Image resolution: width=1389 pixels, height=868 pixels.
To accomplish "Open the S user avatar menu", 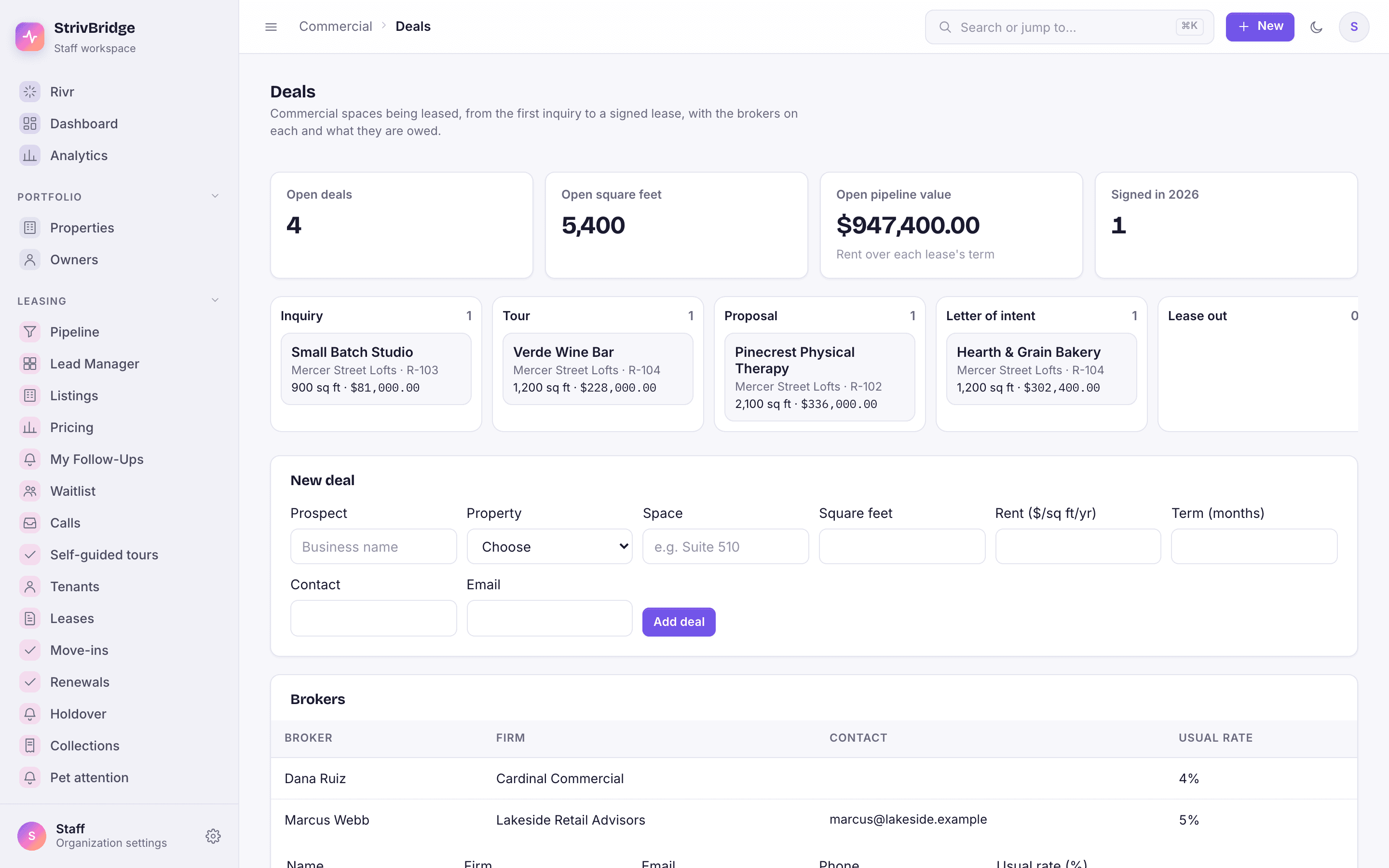I will tap(1354, 27).
